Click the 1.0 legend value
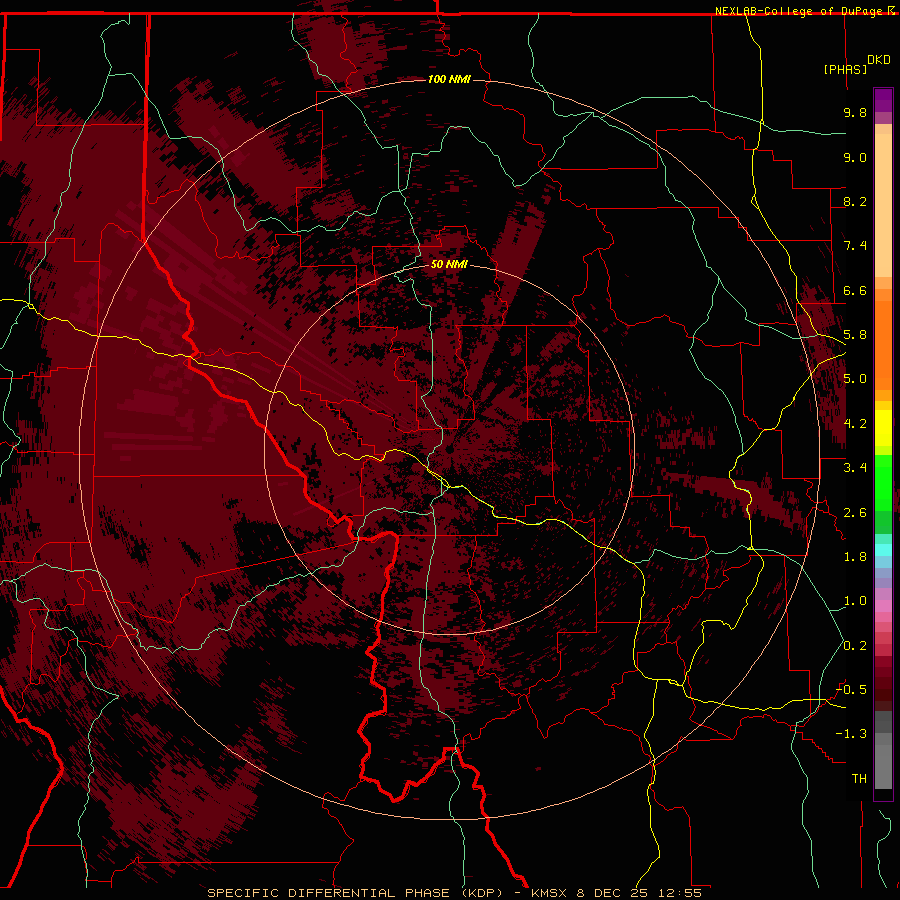 click(x=855, y=601)
